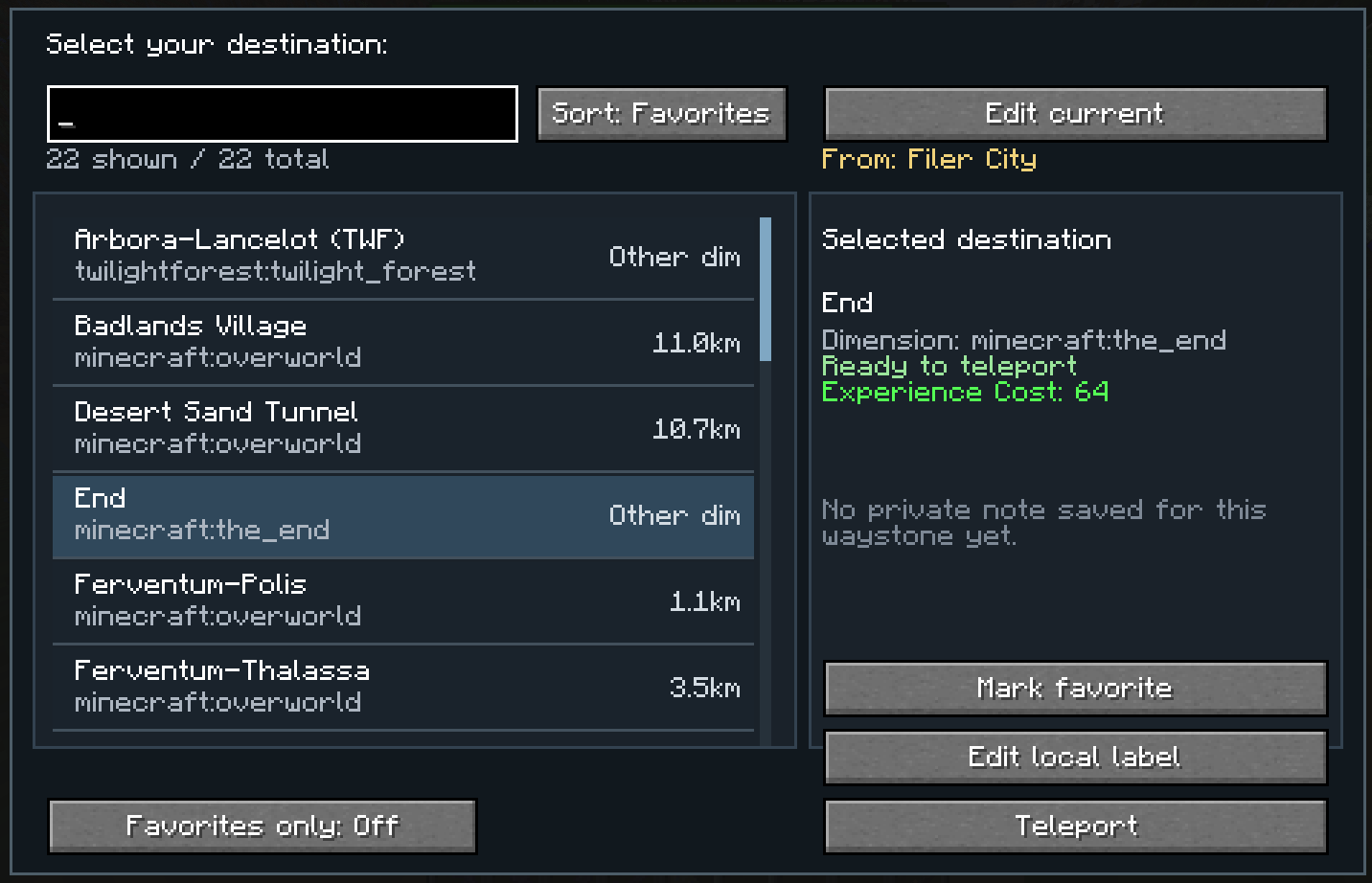Screen dimensions: 1372x883
Task: Pick Ferventum-Polis from the list
Action: point(403,601)
